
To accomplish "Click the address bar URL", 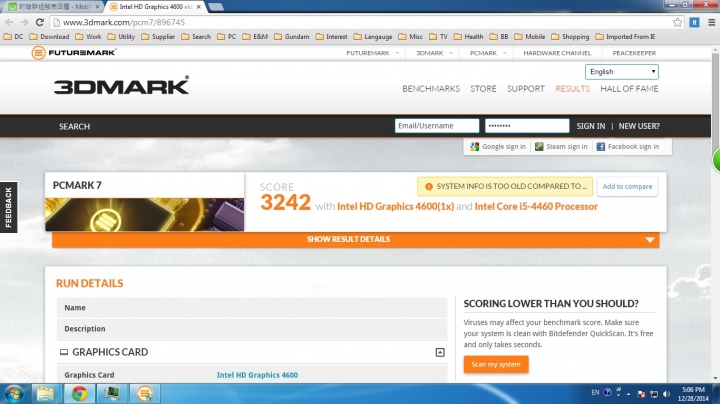I will 124,22.
